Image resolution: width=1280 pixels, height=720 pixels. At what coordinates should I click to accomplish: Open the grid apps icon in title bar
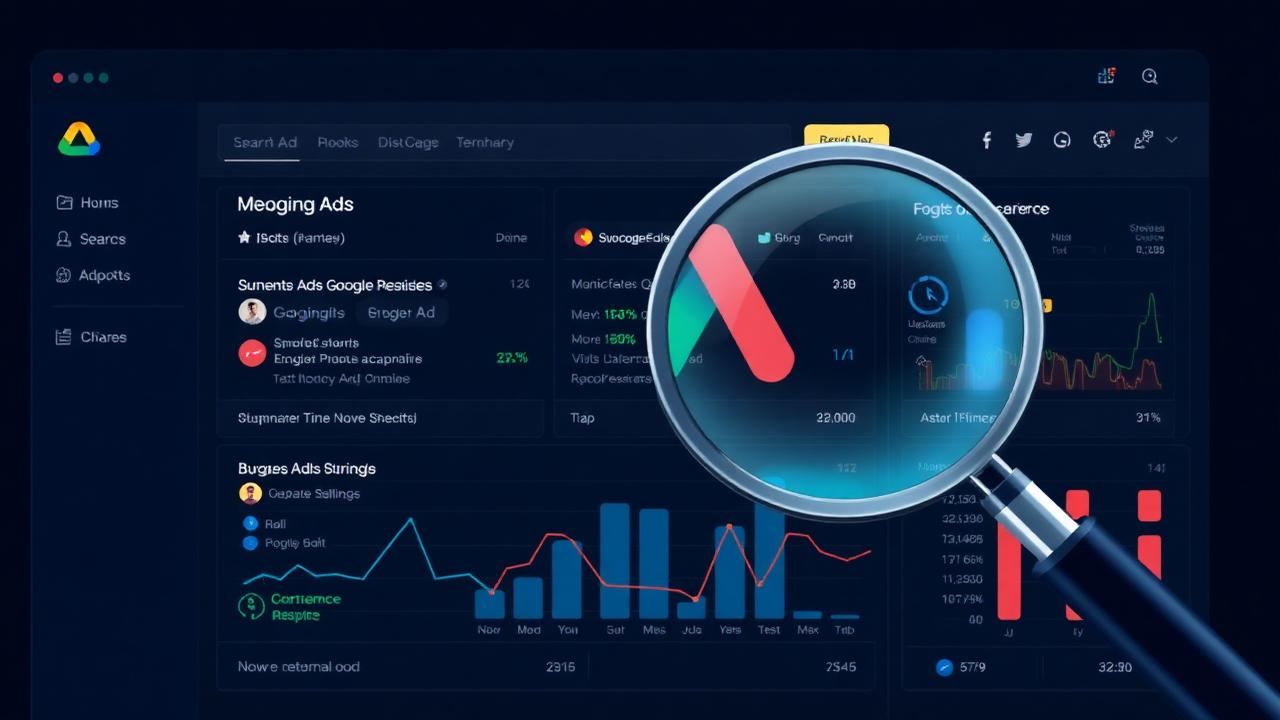point(1106,76)
